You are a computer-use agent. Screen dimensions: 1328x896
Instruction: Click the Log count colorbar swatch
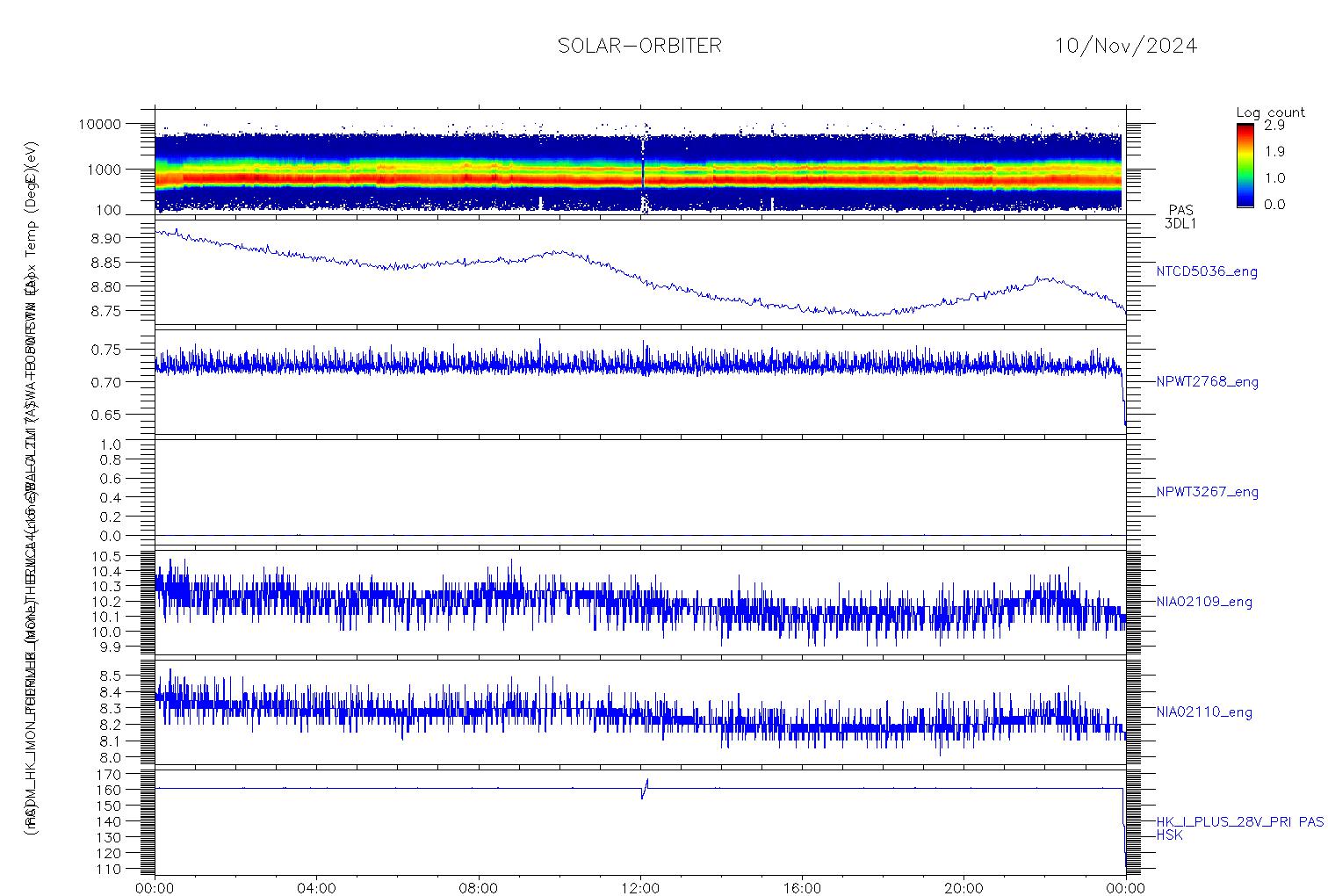tap(1245, 165)
